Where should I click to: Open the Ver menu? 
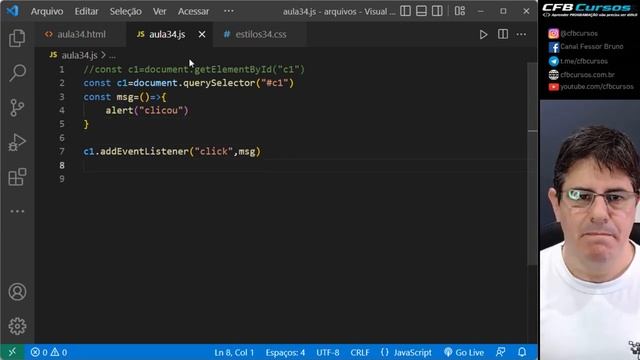[159, 11]
